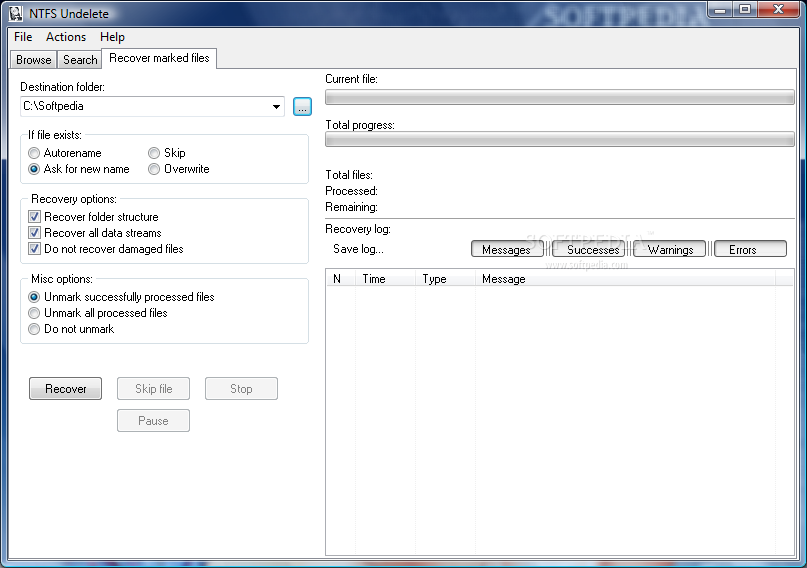Sort log by Time column header

pyautogui.click(x=385, y=279)
